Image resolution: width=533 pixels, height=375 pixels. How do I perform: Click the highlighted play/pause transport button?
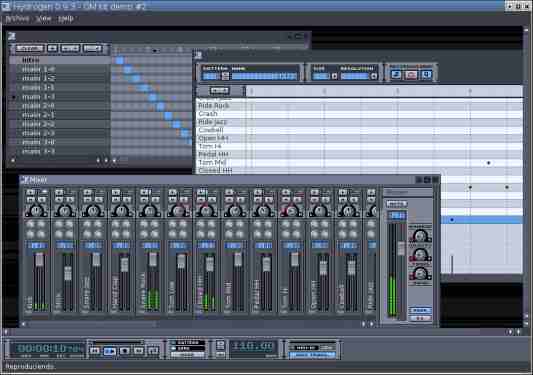109,351
